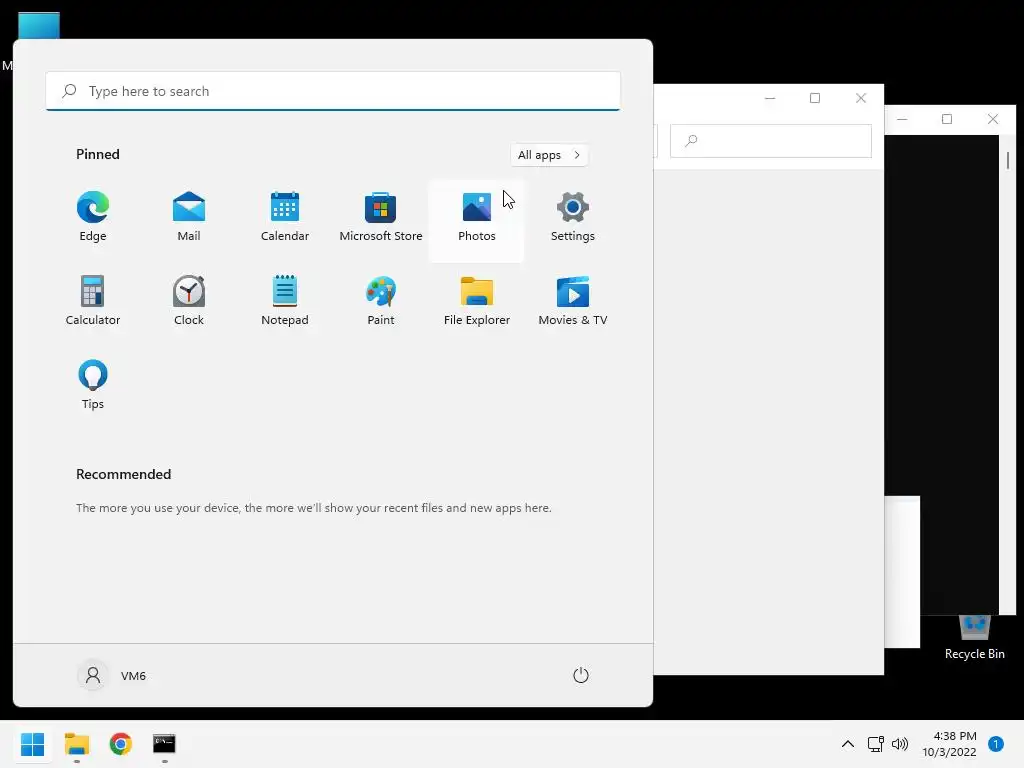The width and height of the screenshot is (1024, 768).
Task: Open Movies & TV app
Action: tap(573, 301)
